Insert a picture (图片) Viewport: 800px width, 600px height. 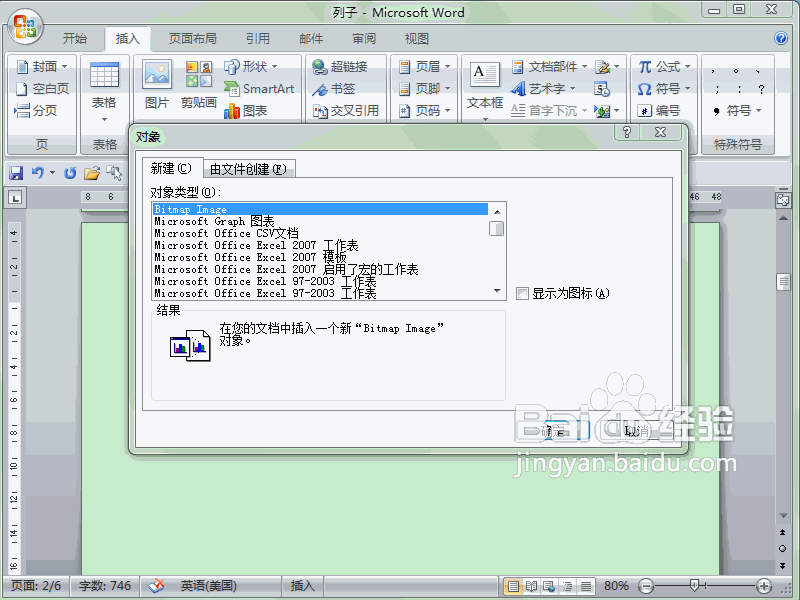(x=157, y=85)
